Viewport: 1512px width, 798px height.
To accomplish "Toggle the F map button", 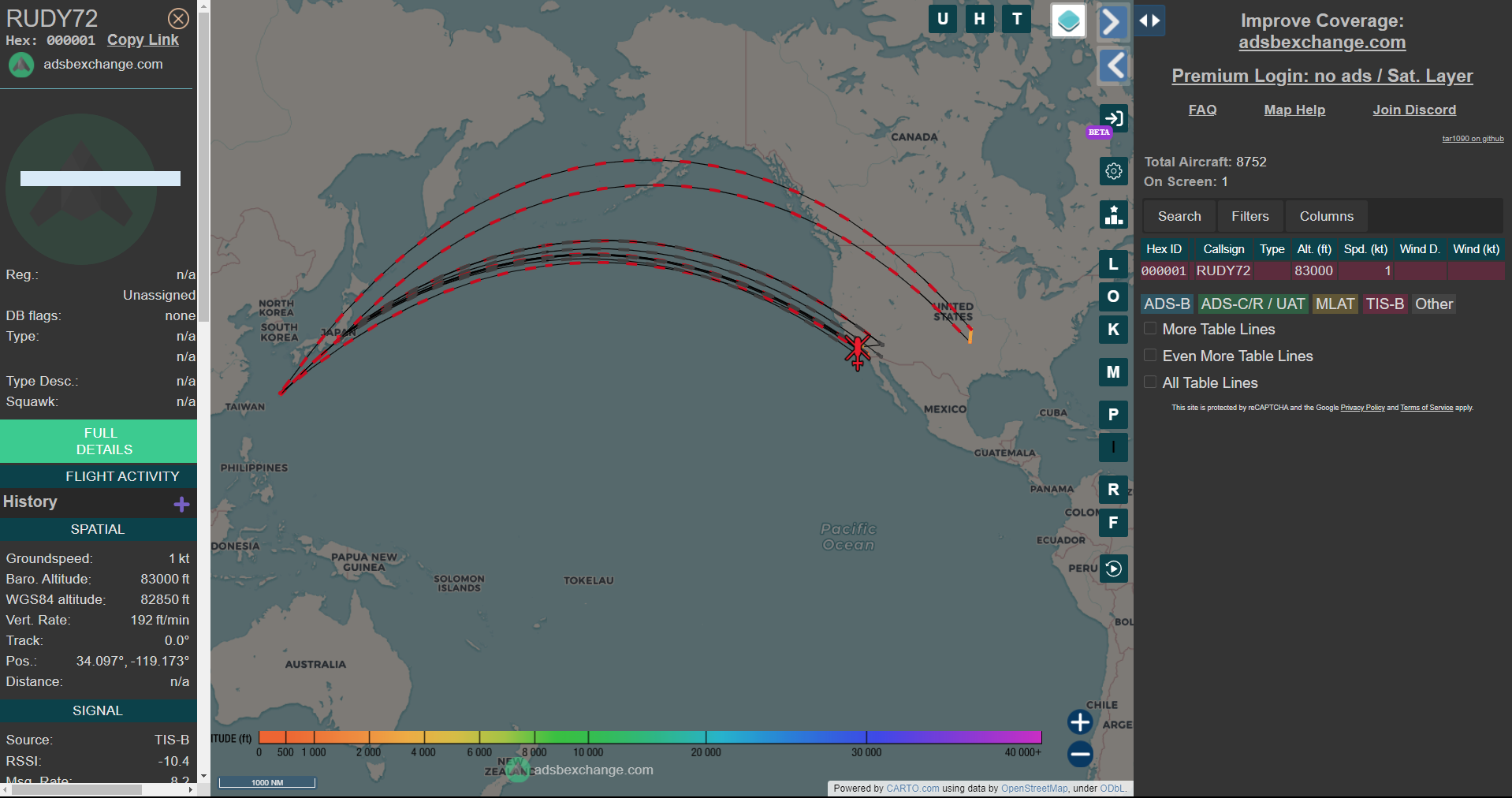I will (x=1113, y=523).
